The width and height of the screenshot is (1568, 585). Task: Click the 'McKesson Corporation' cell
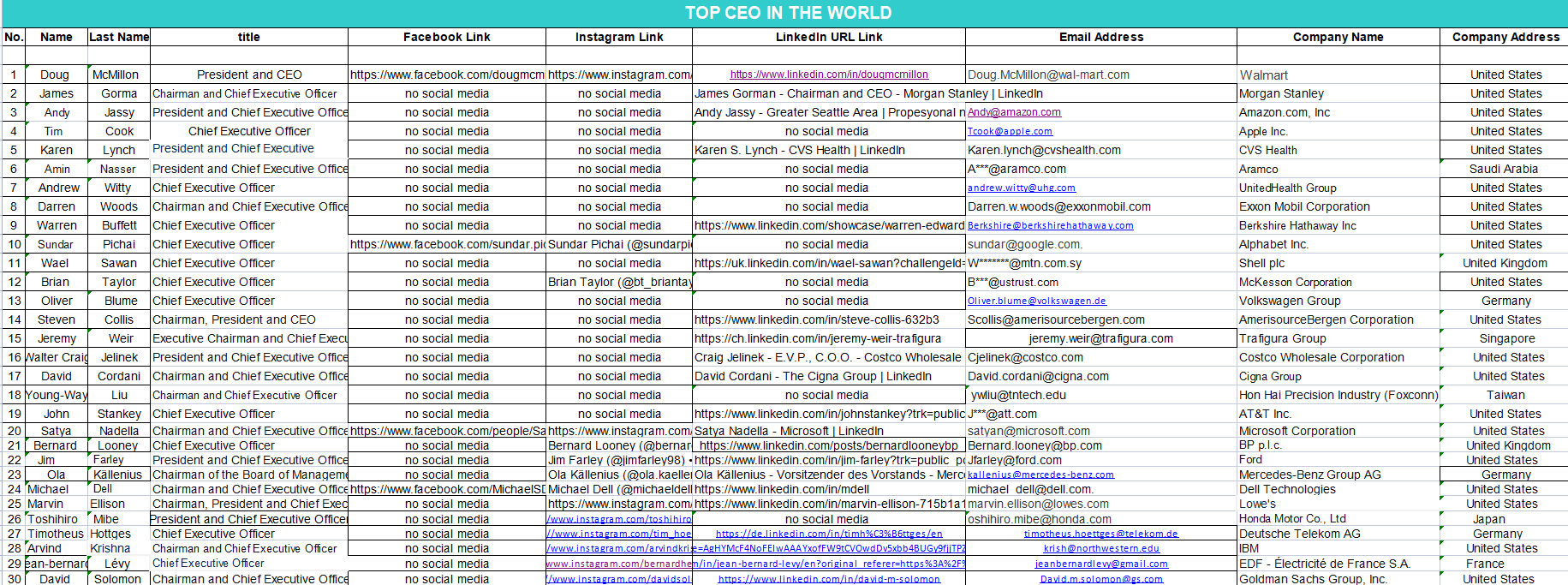(x=1338, y=282)
